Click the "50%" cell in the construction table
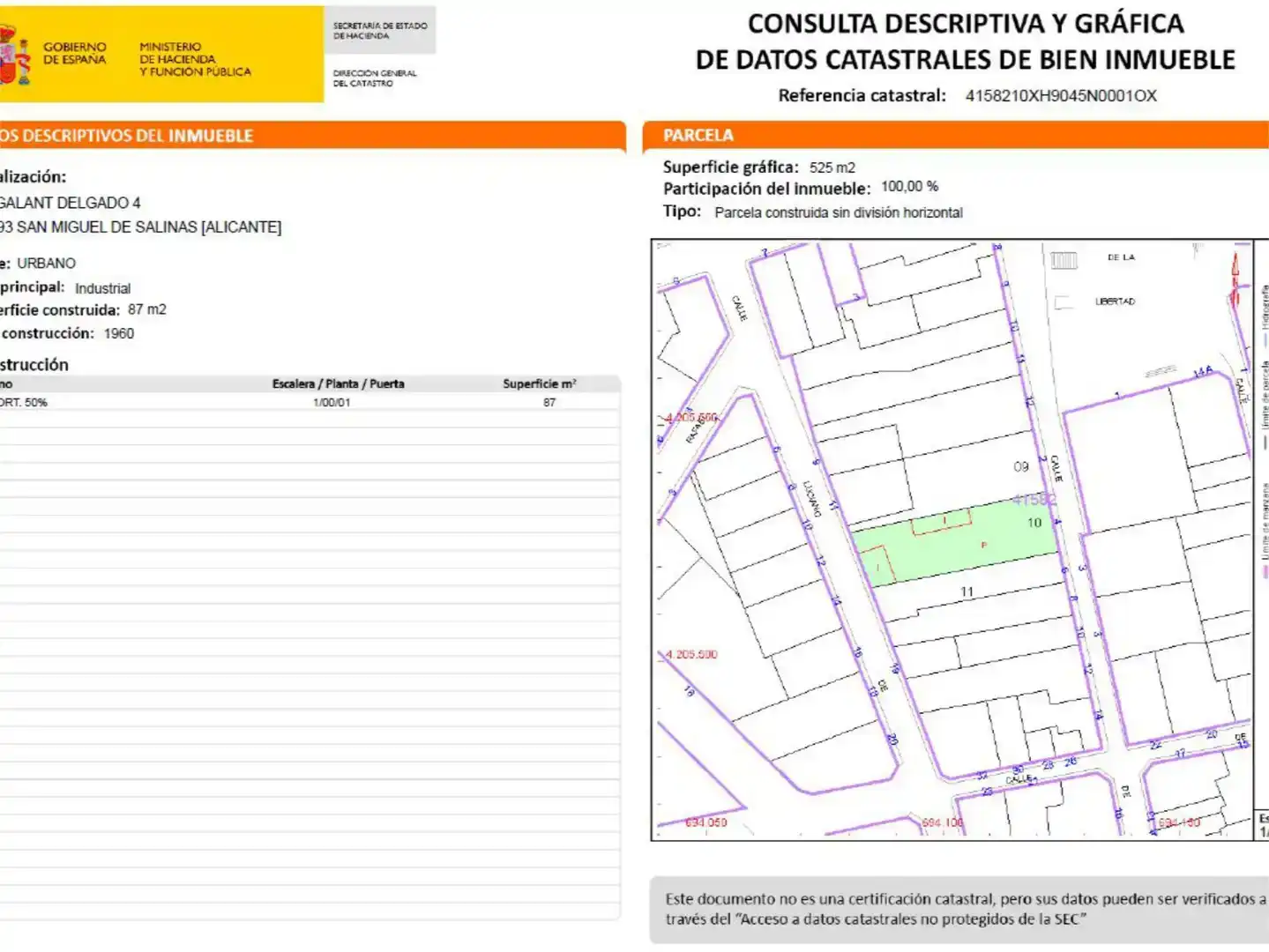 (x=36, y=403)
